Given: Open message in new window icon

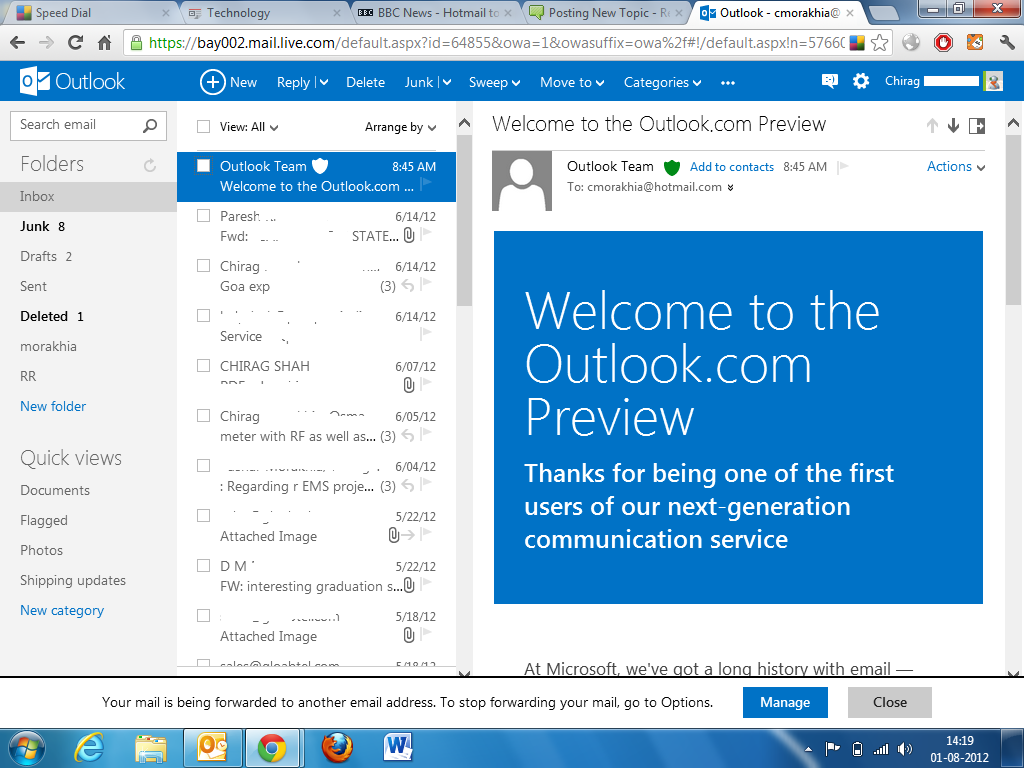Looking at the screenshot, I should click(977, 125).
